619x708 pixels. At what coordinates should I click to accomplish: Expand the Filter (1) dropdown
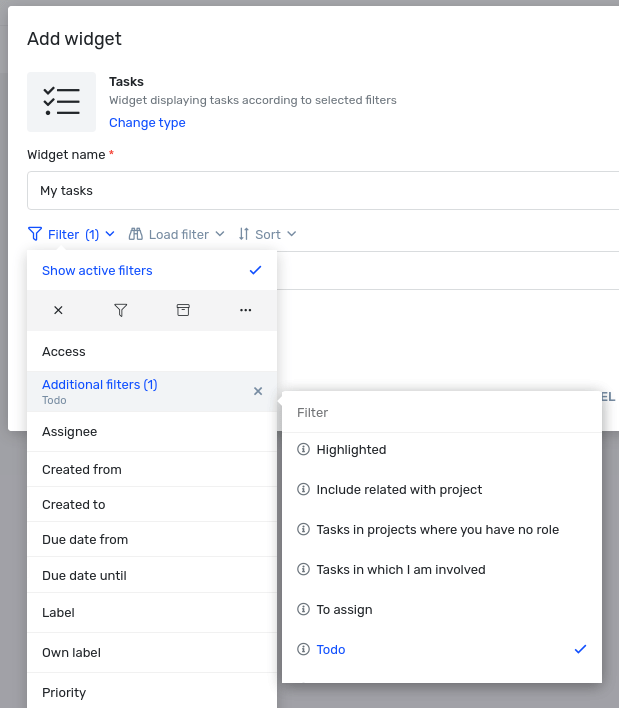(x=71, y=234)
